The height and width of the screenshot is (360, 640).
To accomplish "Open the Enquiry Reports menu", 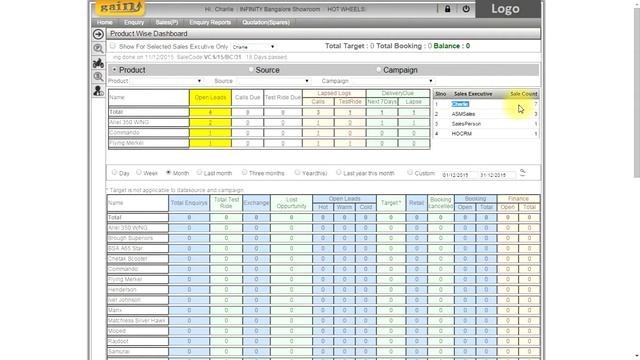I will [210, 22].
